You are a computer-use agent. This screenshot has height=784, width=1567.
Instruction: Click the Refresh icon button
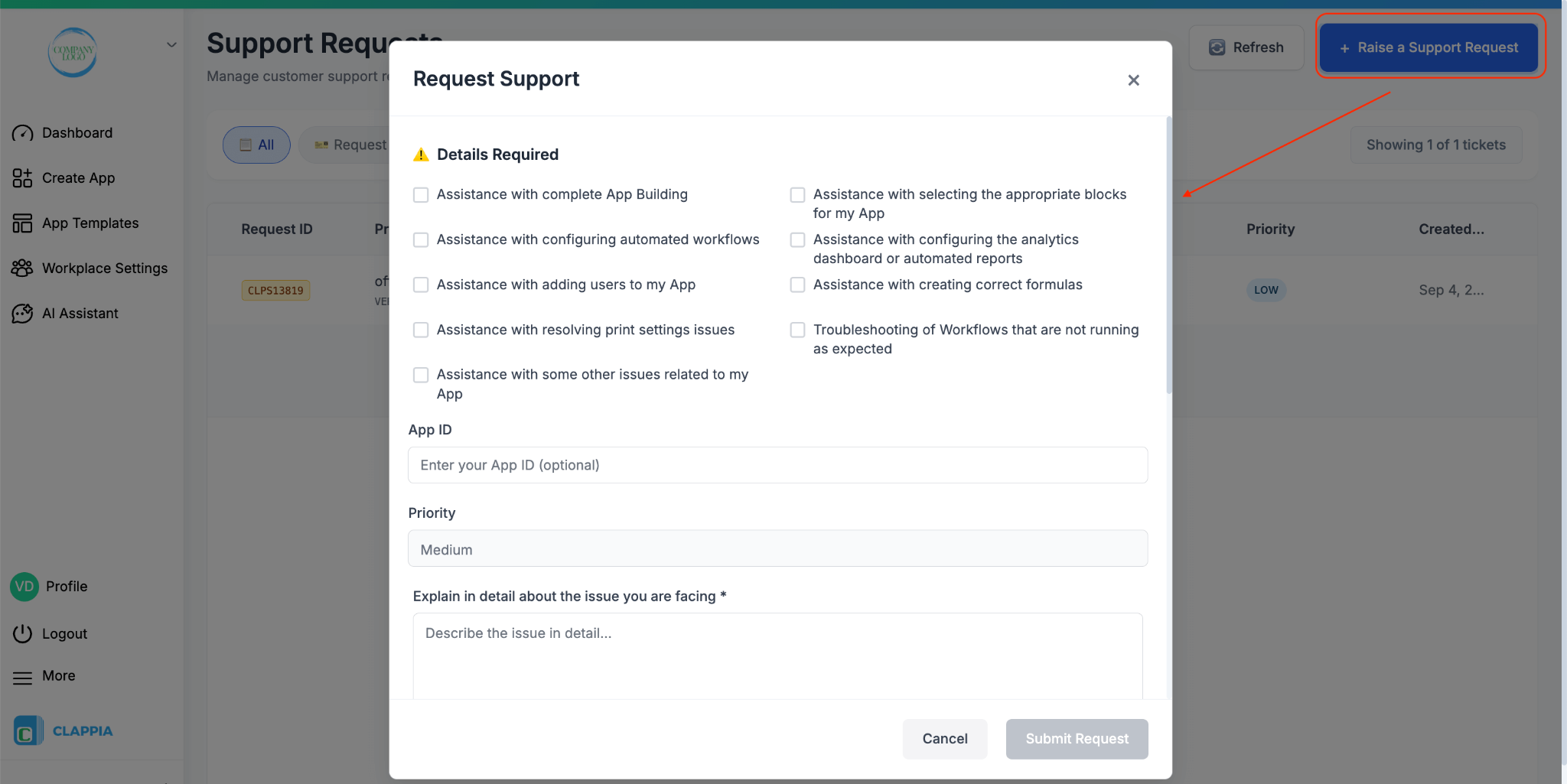[1217, 47]
